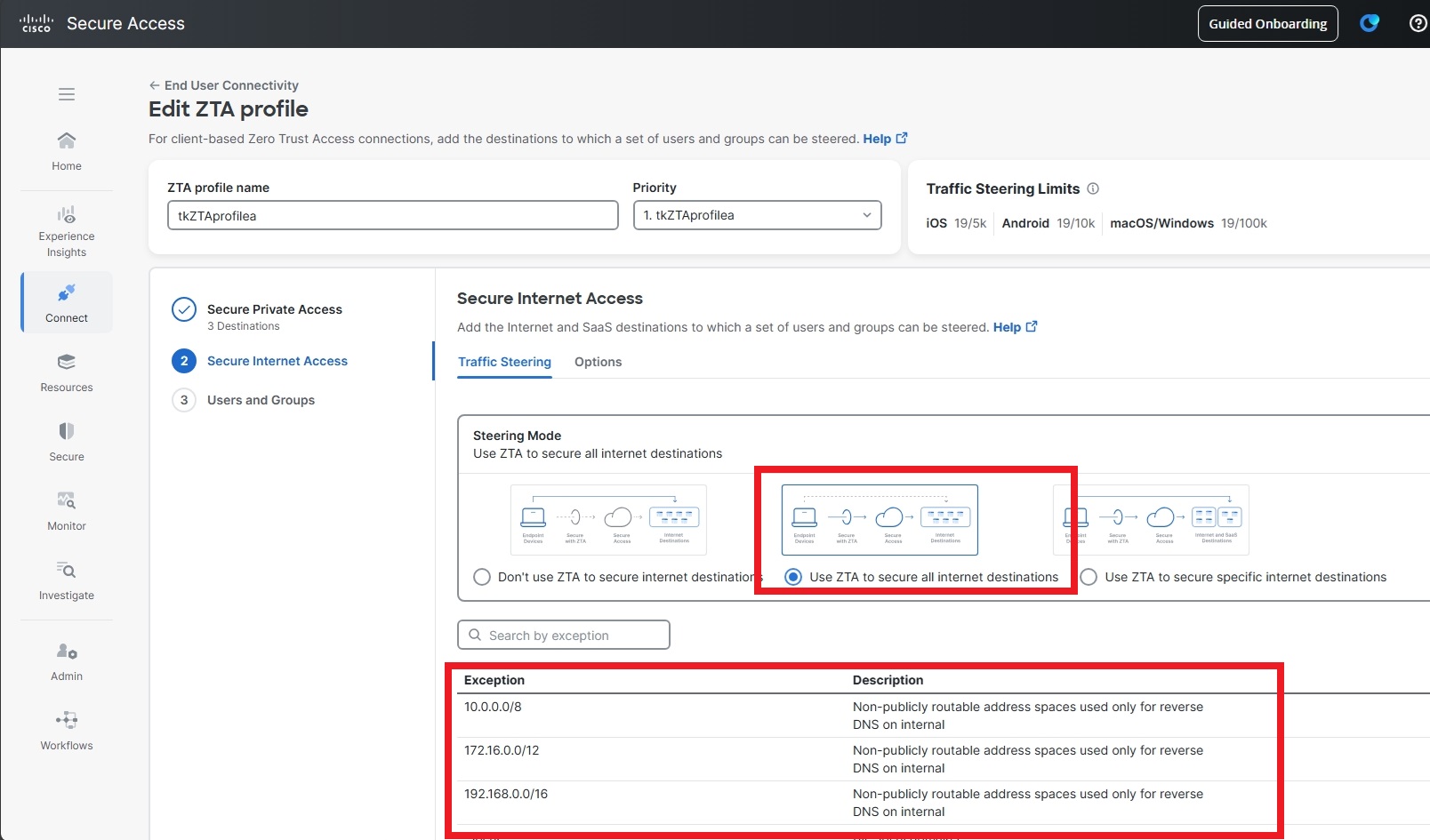Open Experience Insights from sidebar
The height and width of the screenshot is (840, 1430).
click(67, 231)
